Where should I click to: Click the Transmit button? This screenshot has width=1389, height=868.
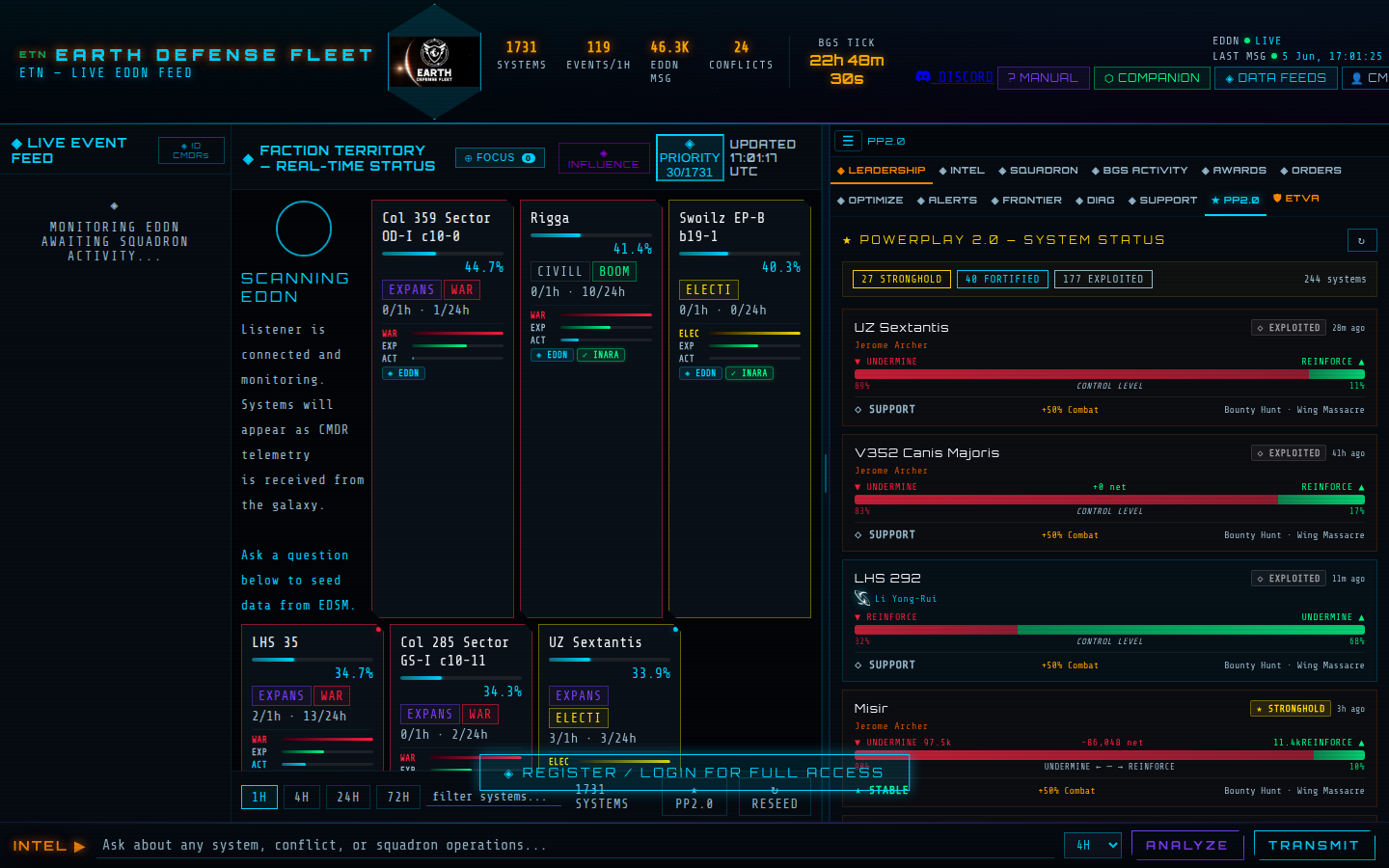(1314, 845)
